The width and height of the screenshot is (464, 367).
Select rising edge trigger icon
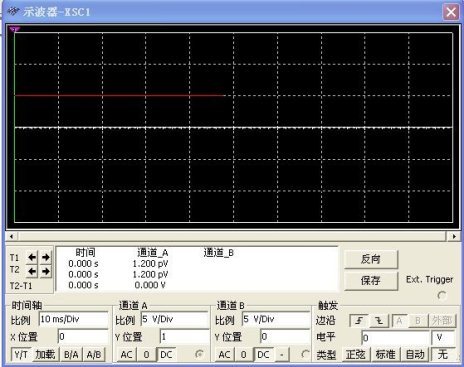(359, 321)
